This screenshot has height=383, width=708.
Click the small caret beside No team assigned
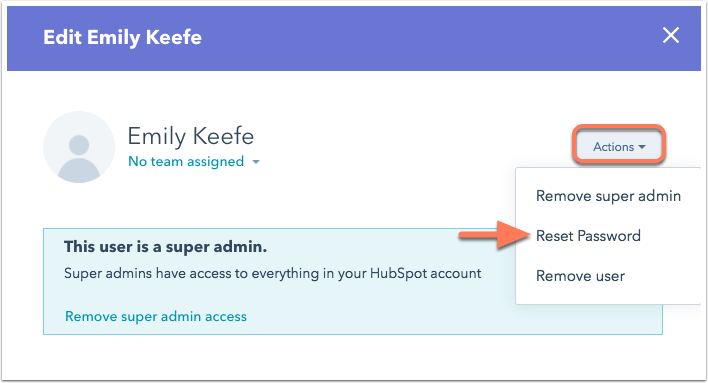click(256, 162)
